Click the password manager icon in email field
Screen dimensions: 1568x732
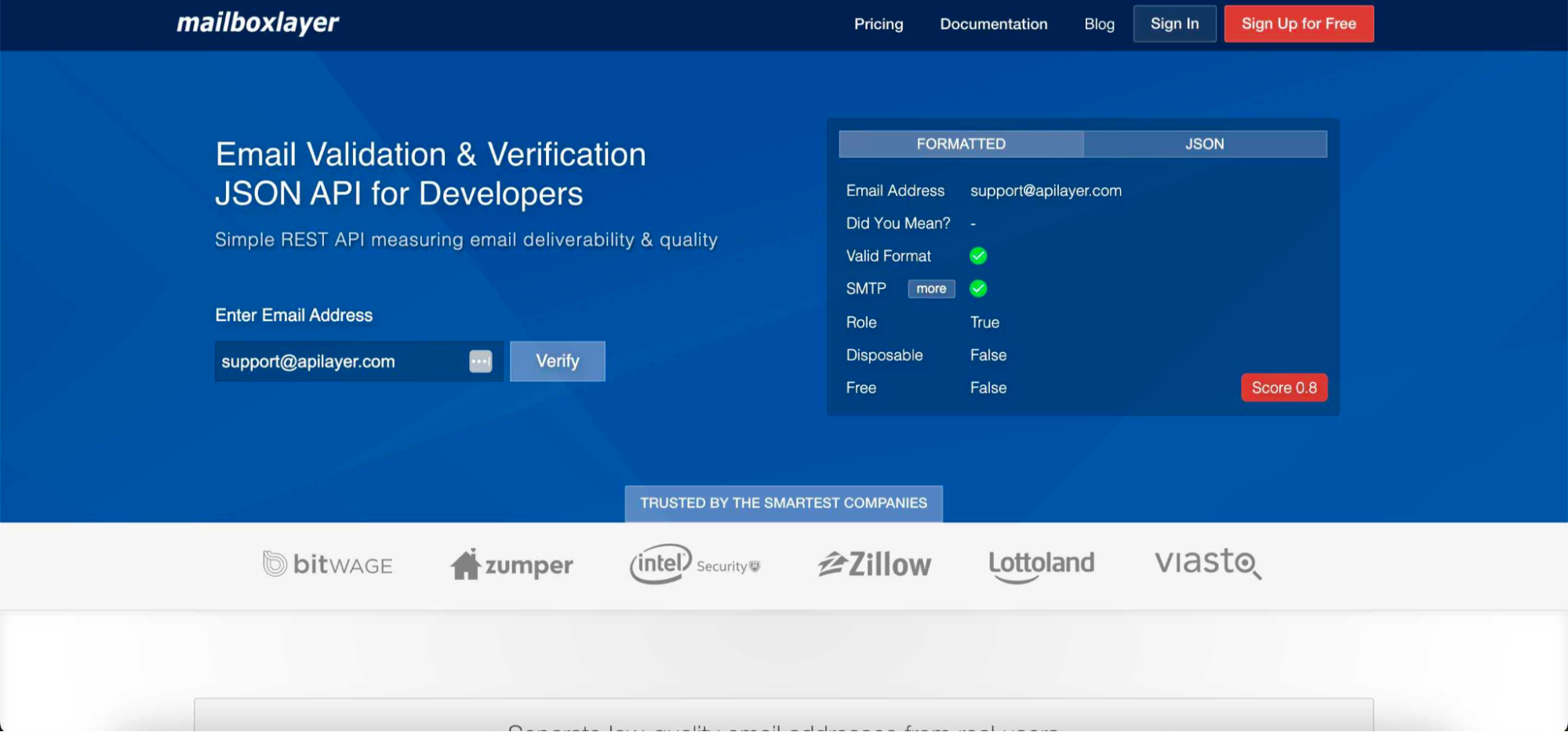coord(480,362)
